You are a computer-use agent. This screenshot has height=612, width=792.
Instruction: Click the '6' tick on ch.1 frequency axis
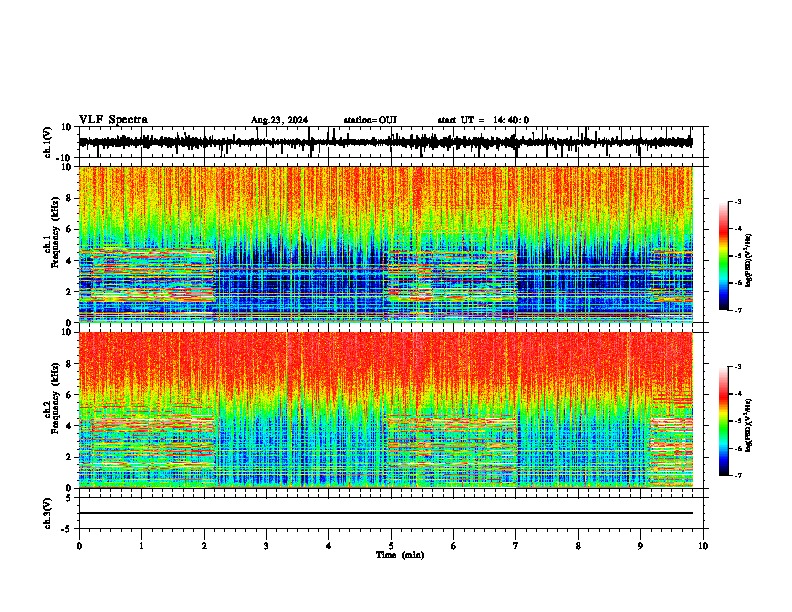click(x=70, y=229)
